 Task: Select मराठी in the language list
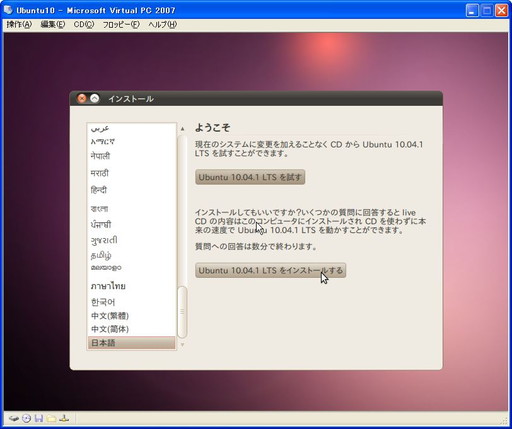(x=131, y=173)
